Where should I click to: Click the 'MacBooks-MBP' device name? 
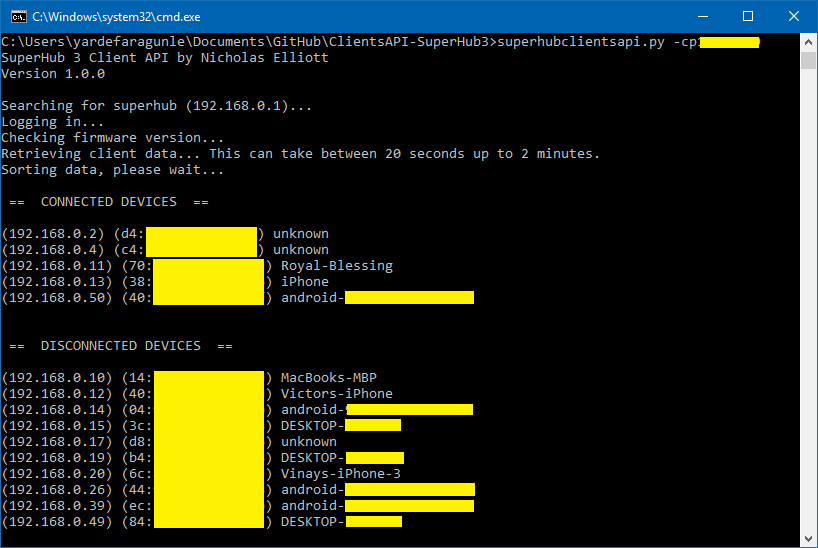(329, 378)
